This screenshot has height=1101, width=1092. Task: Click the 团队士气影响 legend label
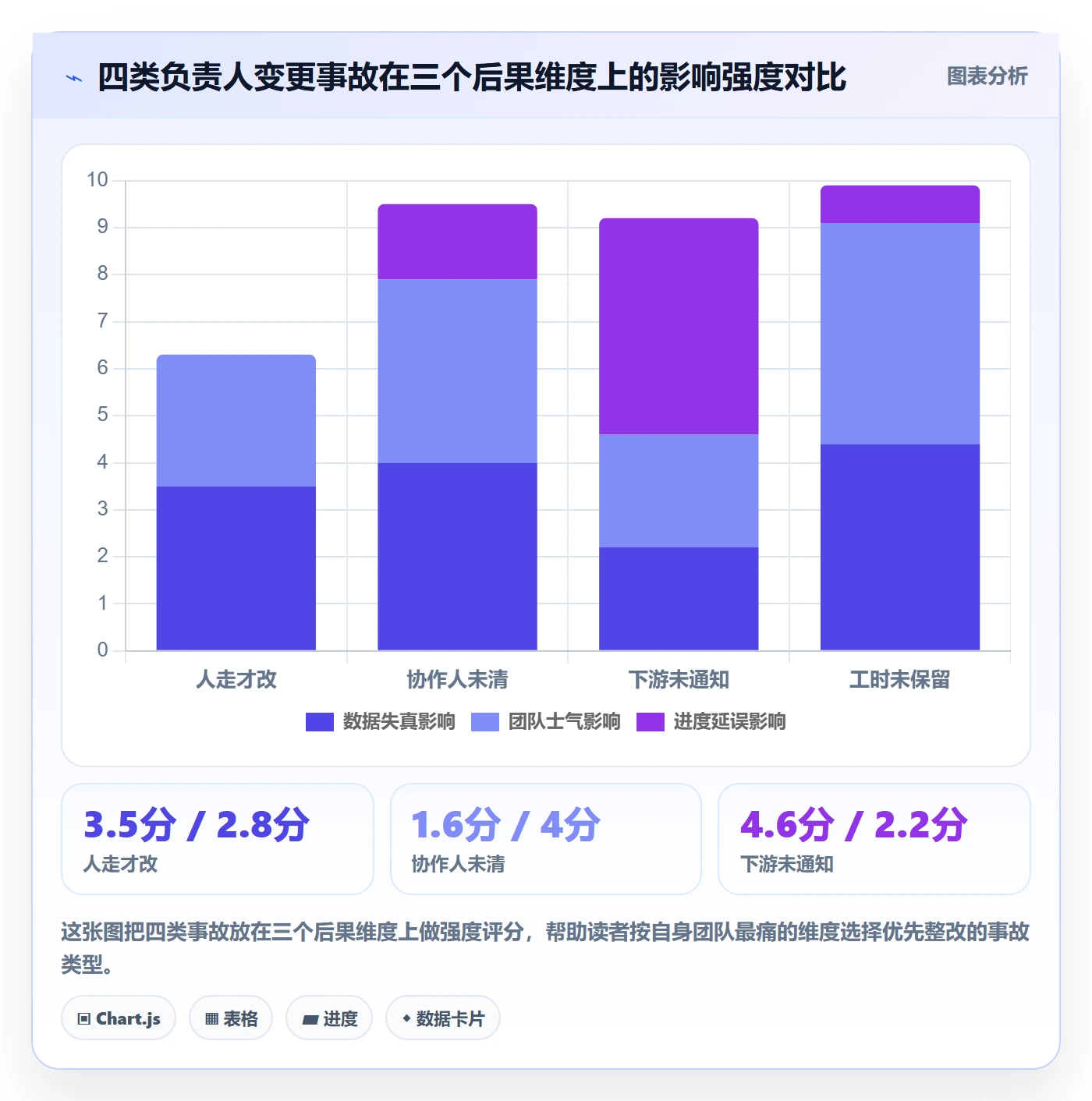564,722
